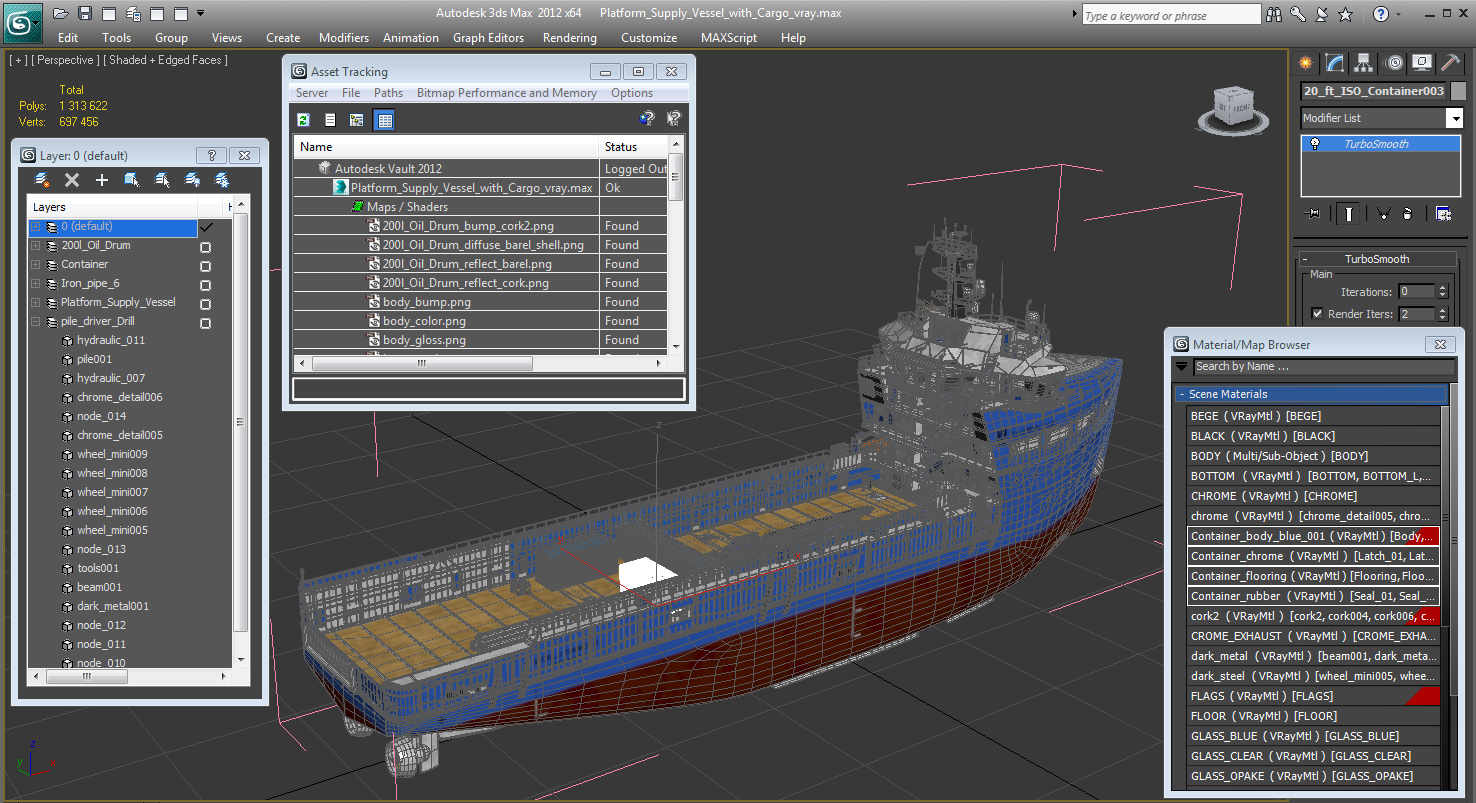This screenshot has height=803, width=1476.
Task: Click Hide/Unhide All Layers icon
Action: click(192, 180)
